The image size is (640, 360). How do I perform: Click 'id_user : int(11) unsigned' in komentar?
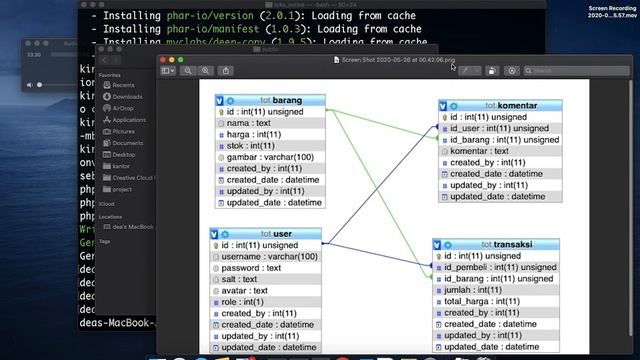(x=500, y=128)
